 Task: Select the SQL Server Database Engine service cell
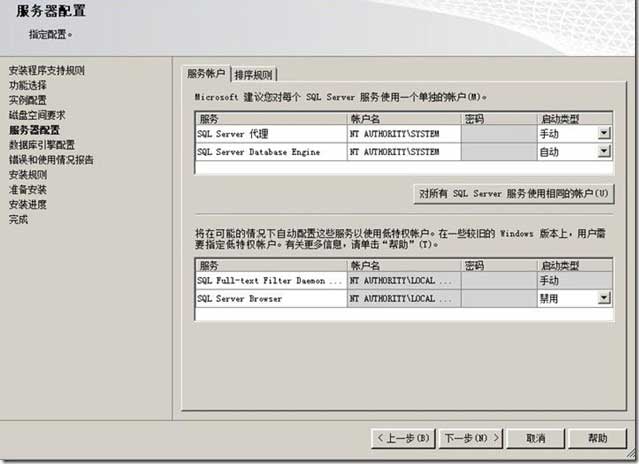[271, 152]
